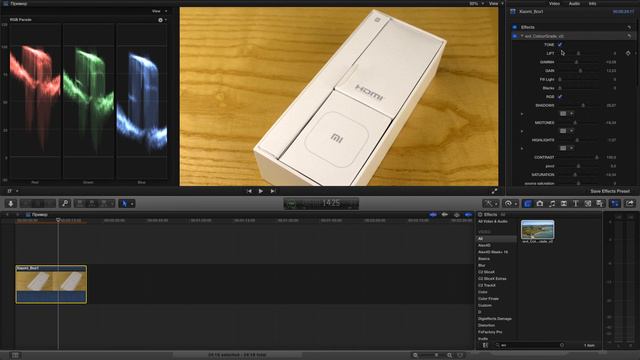Viewport: 640px width, 360px height.
Task: Expand the SHADOWS color disclosure triangle
Action: [x=522, y=114]
